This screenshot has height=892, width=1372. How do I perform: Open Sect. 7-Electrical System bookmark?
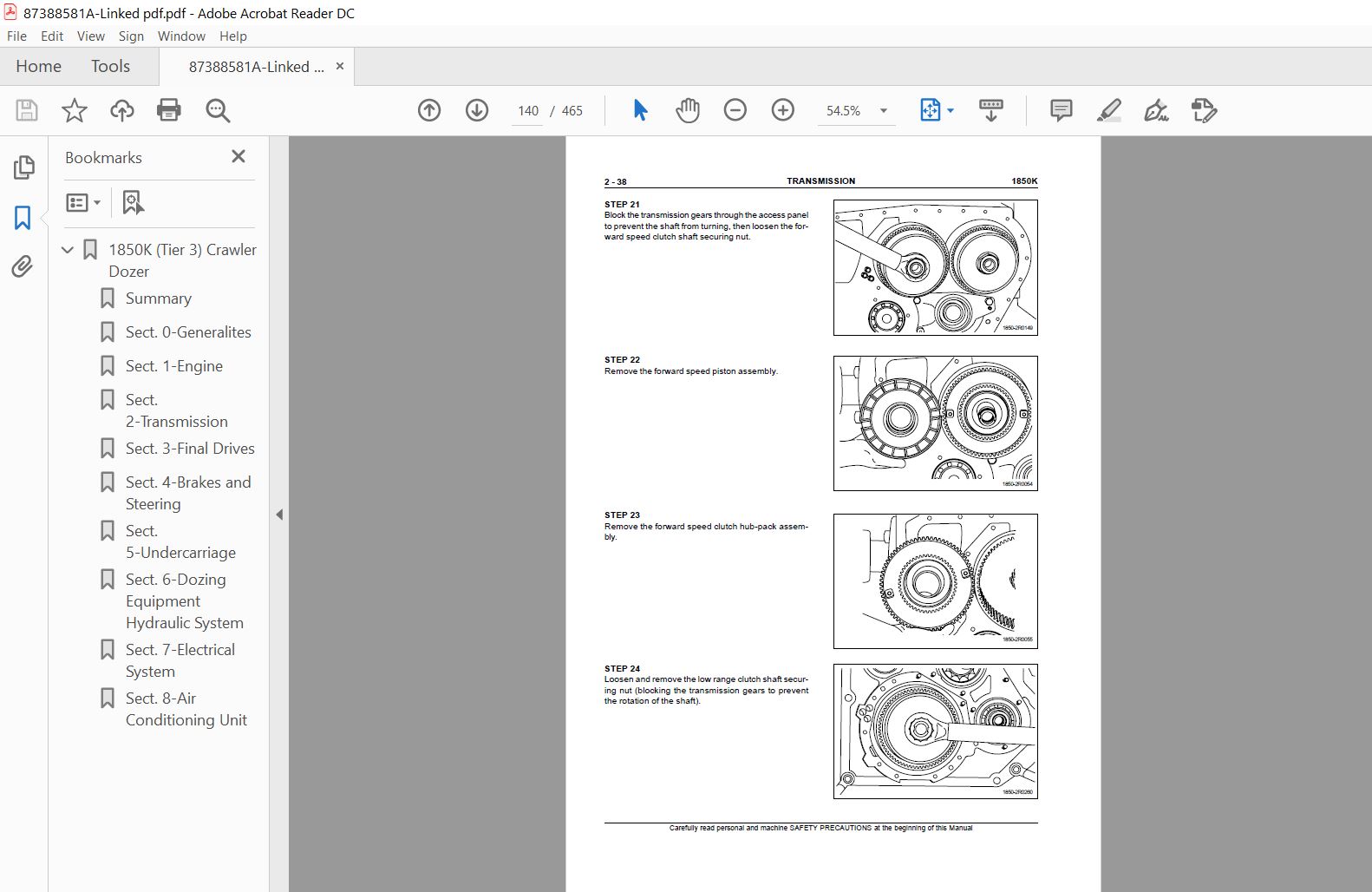pyautogui.click(x=180, y=660)
